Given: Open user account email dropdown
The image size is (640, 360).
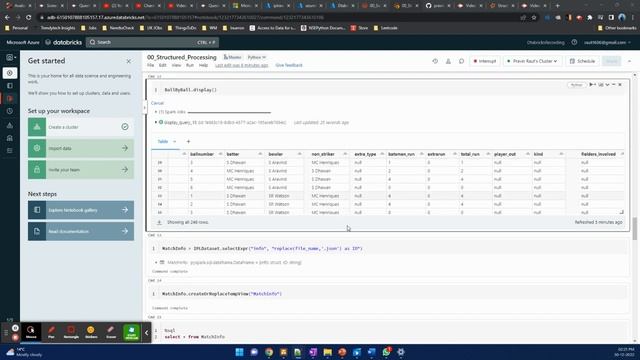Looking at the screenshot, I should point(607,42).
